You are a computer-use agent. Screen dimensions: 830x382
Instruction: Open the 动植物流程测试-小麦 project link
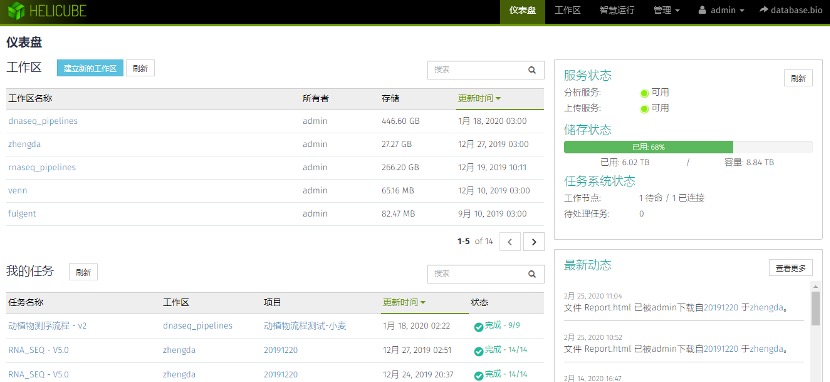(x=305, y=326)
